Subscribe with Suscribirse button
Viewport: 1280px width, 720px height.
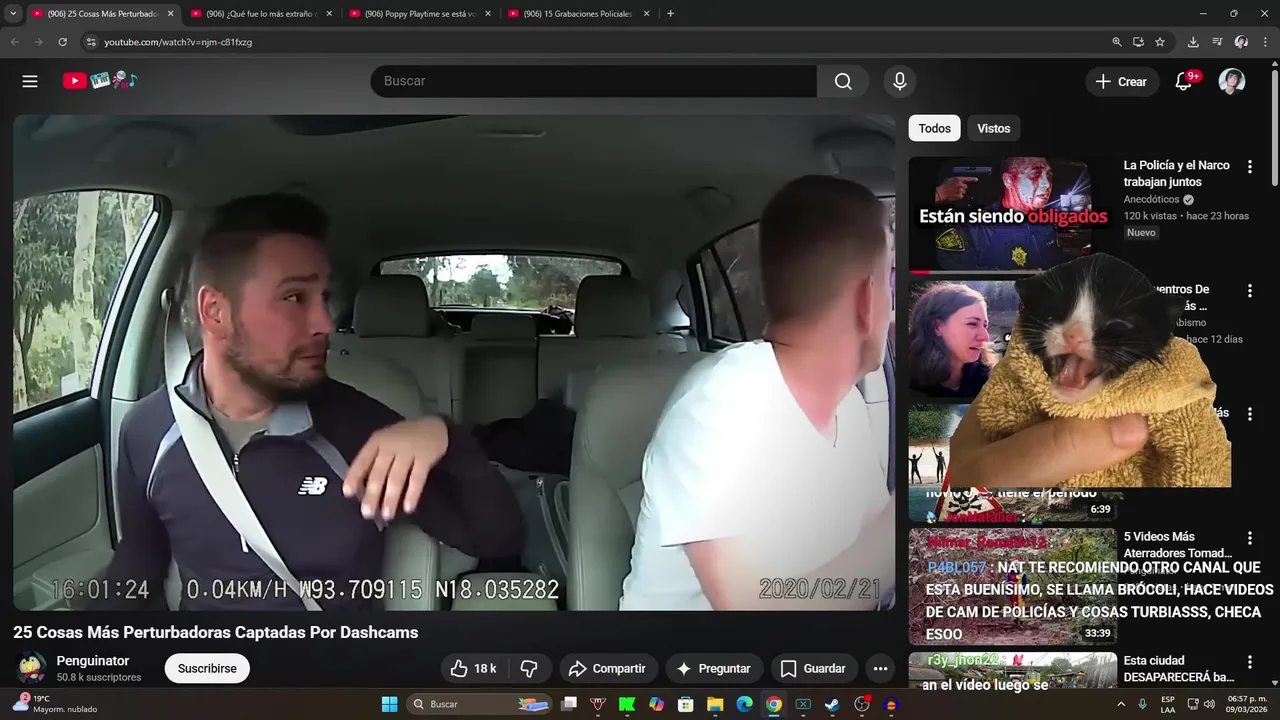(x=207, y=668)
